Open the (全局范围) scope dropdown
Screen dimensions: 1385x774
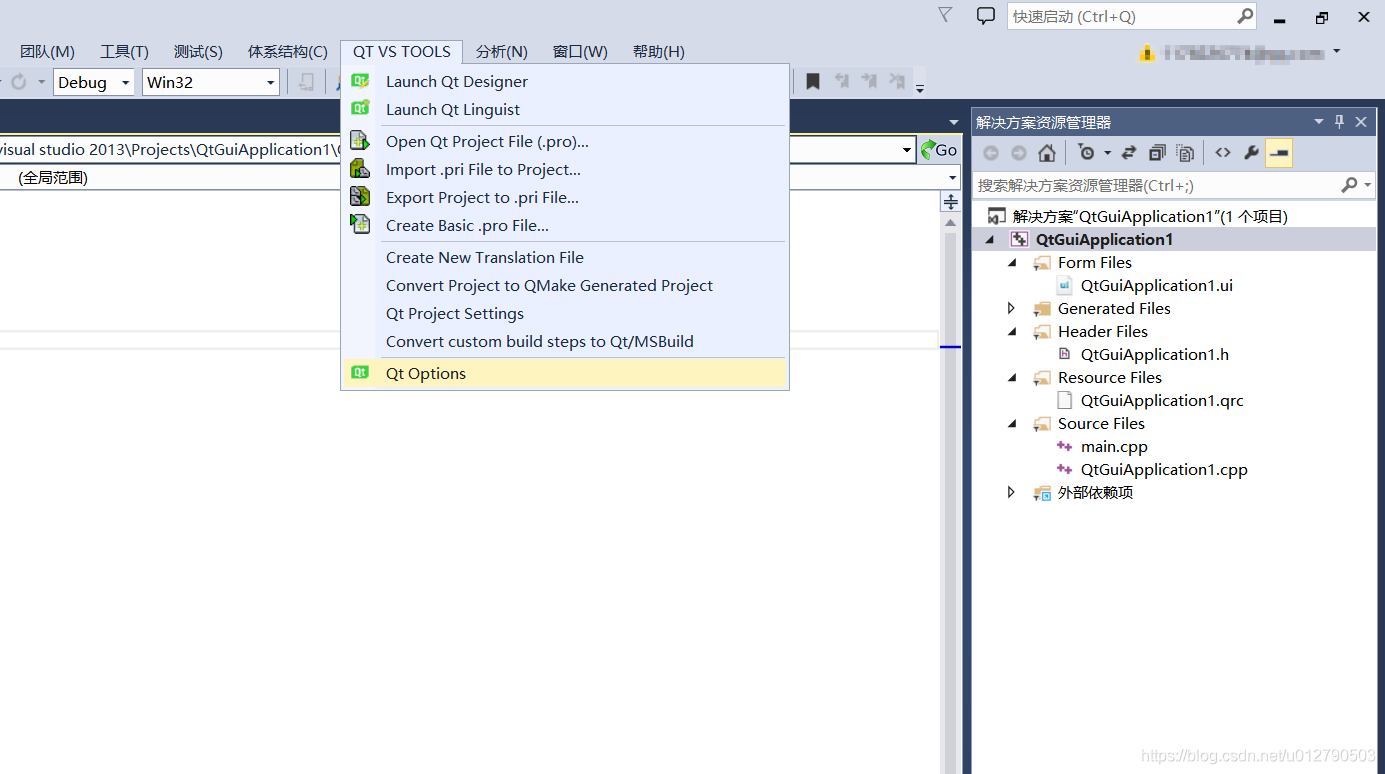click(952, 178)
